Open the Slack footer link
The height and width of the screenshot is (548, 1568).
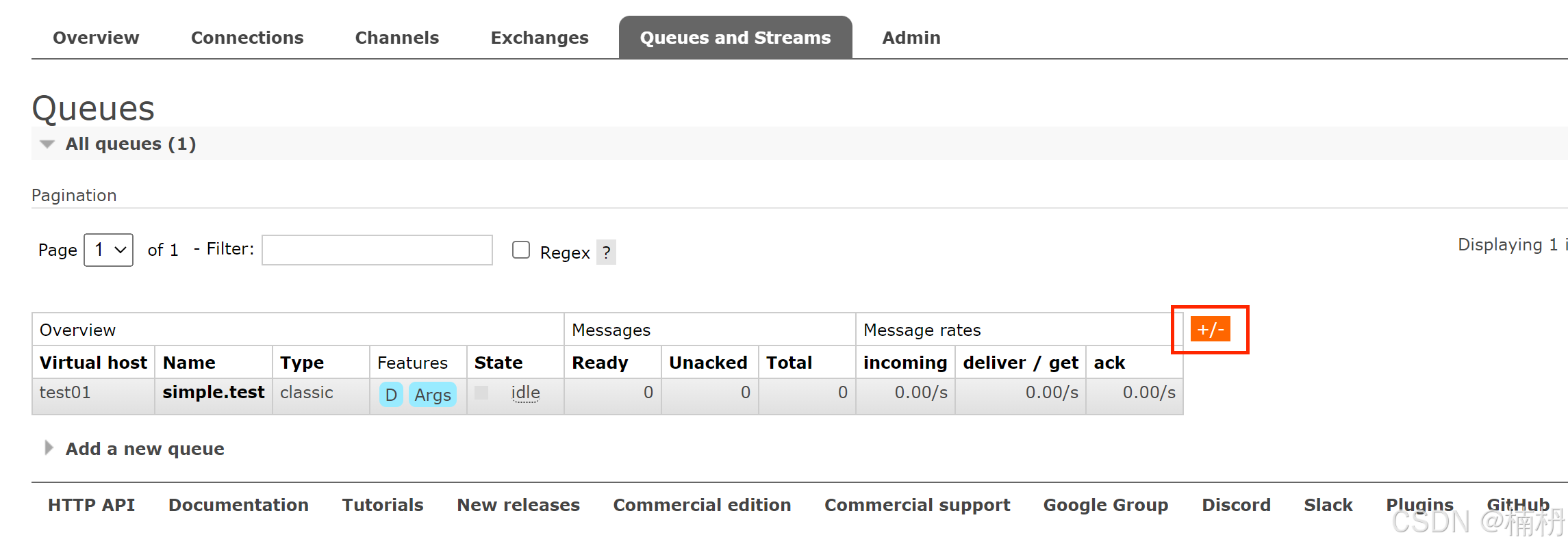click(x=1328, y=505)
